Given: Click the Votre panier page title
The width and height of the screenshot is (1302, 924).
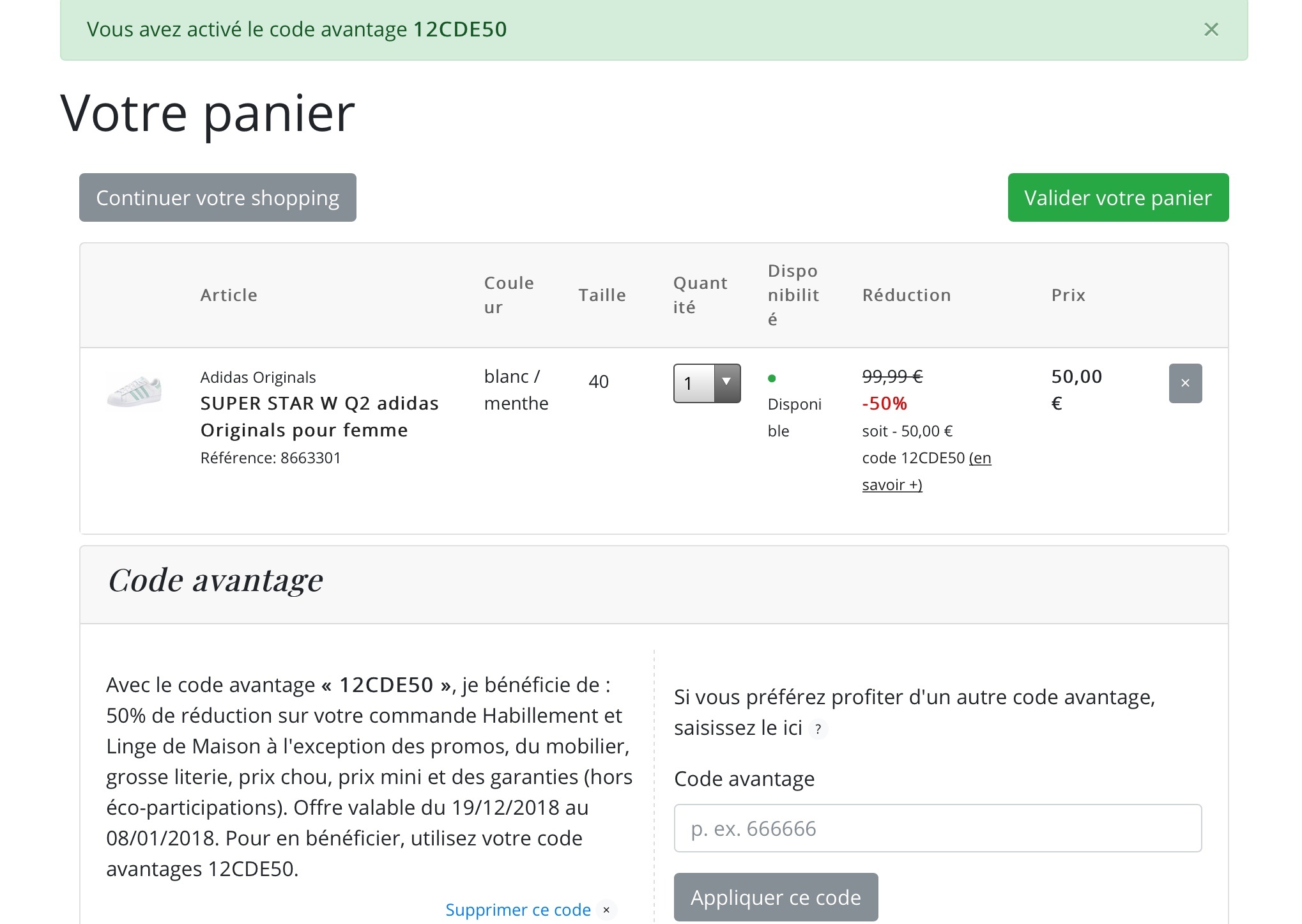Looking at the screenshot, I should tap(207, 114).
